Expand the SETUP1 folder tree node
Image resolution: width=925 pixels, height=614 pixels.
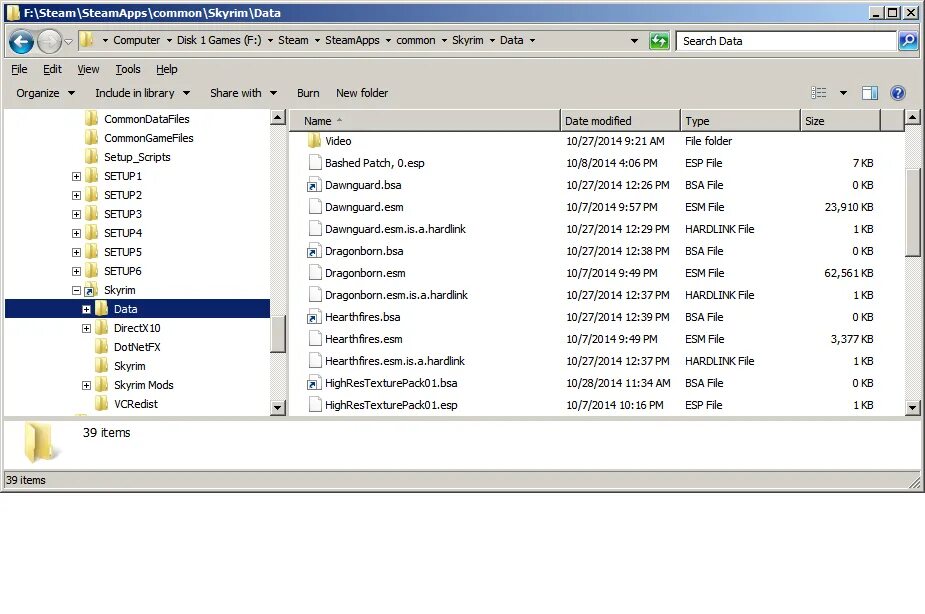[76, 176]
